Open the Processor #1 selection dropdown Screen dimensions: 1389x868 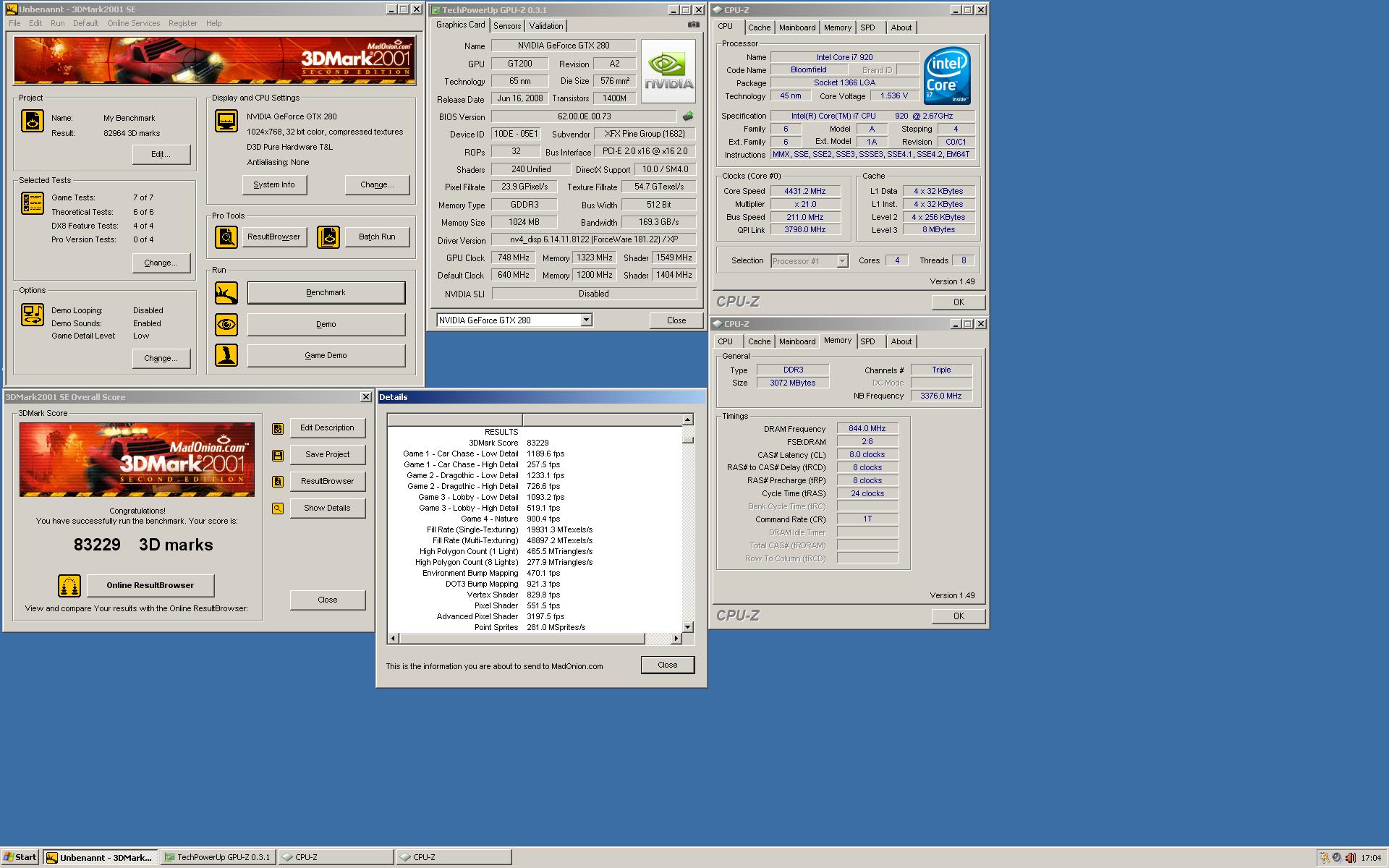[842, 261]
